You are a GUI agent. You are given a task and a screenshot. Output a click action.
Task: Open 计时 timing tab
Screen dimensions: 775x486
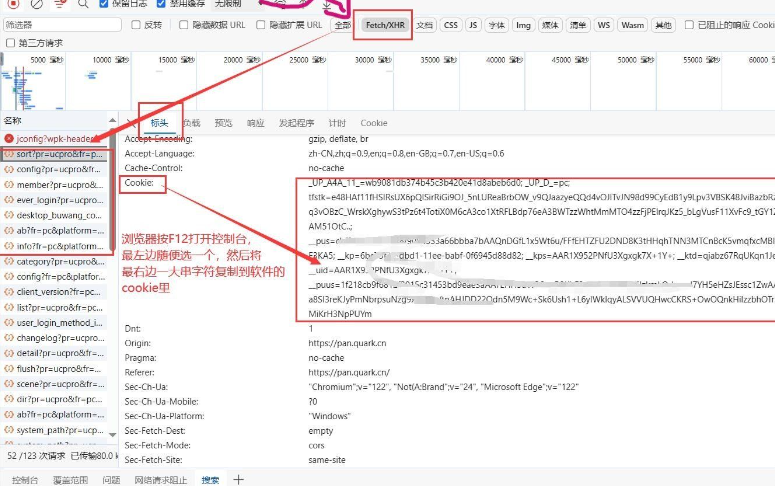click(x=337, y=123)
